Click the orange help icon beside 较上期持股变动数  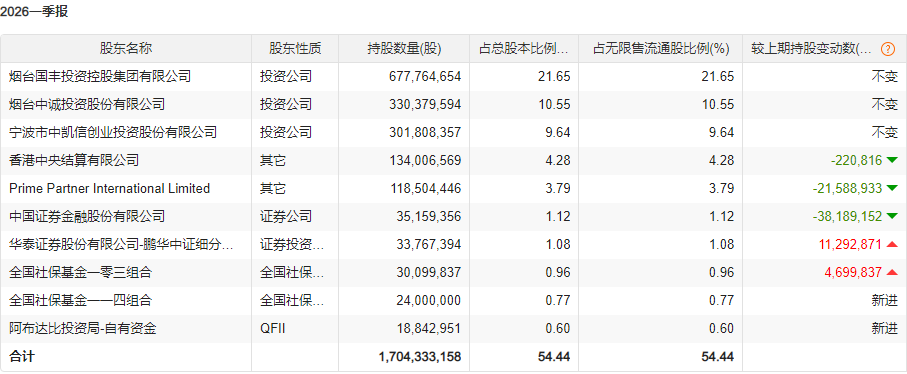click(887, 49)
